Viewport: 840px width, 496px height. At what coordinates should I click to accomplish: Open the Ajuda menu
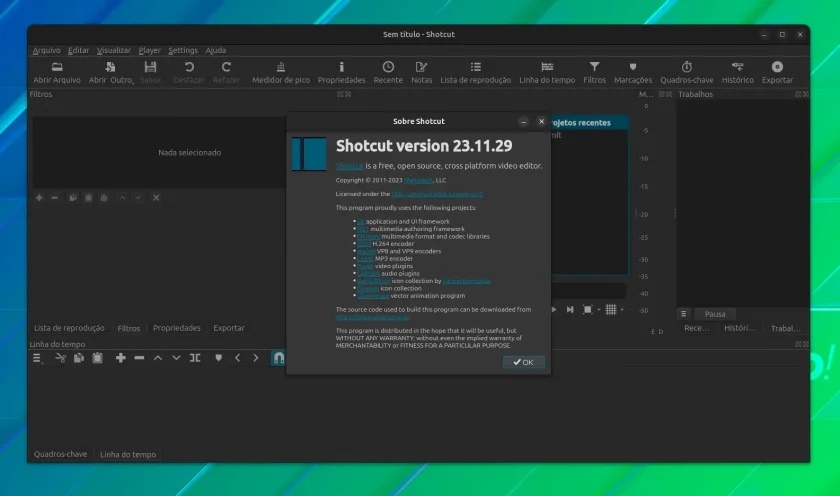coord(216,50)
